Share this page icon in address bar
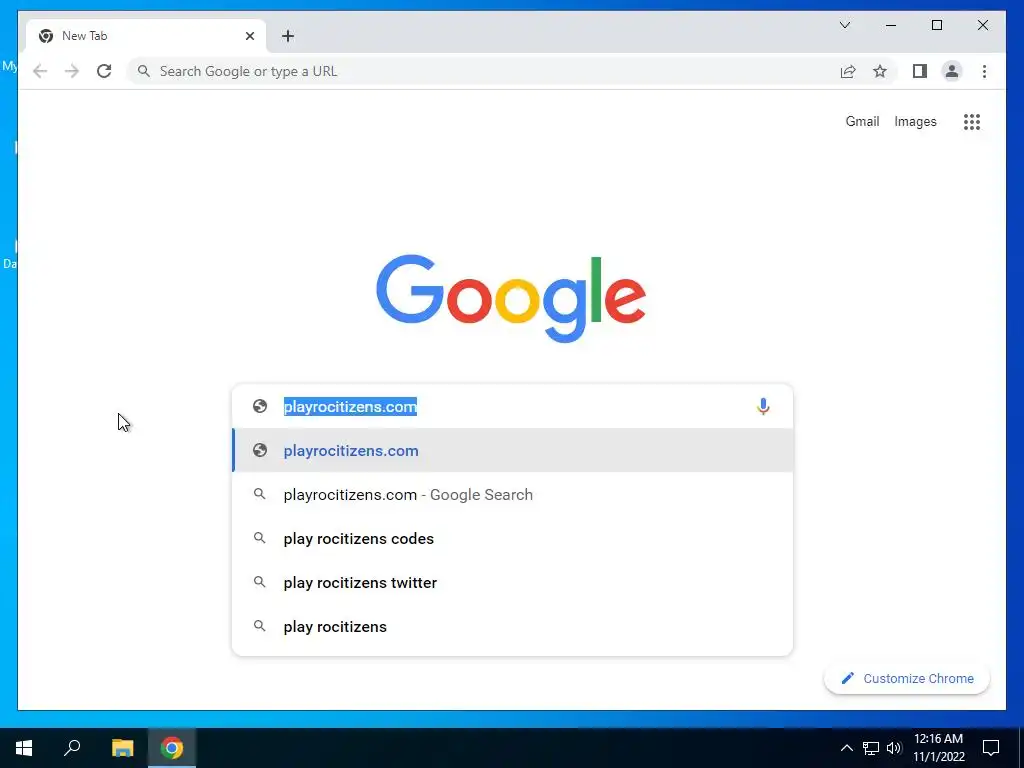This screenshot has width=1024, height=768. pyautogui.click(x=848, y=71)
